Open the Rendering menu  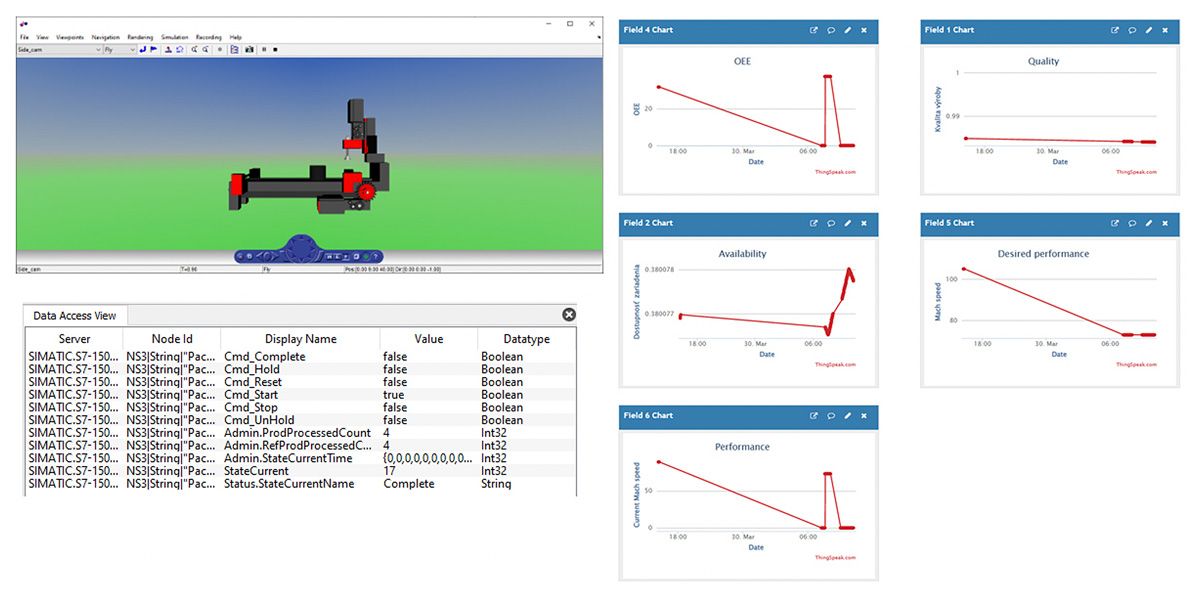(140, 37)
